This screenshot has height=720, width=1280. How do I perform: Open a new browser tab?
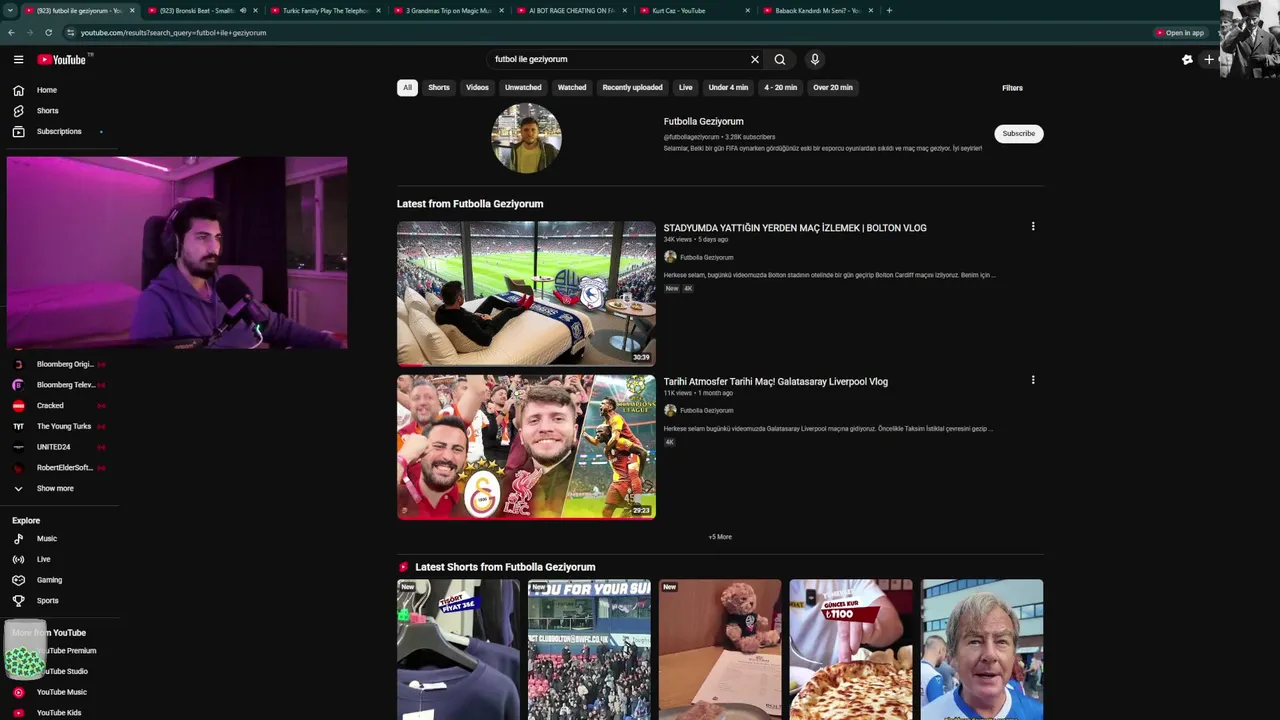tap(889, 10)
